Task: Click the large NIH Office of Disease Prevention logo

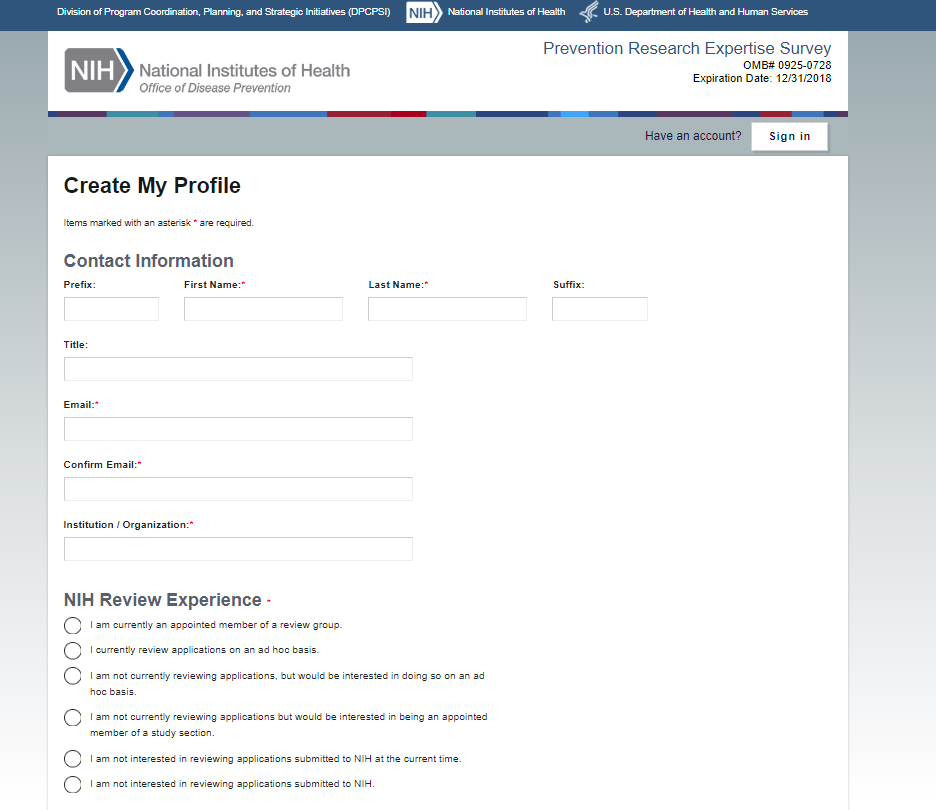Action: click(207, 71)
